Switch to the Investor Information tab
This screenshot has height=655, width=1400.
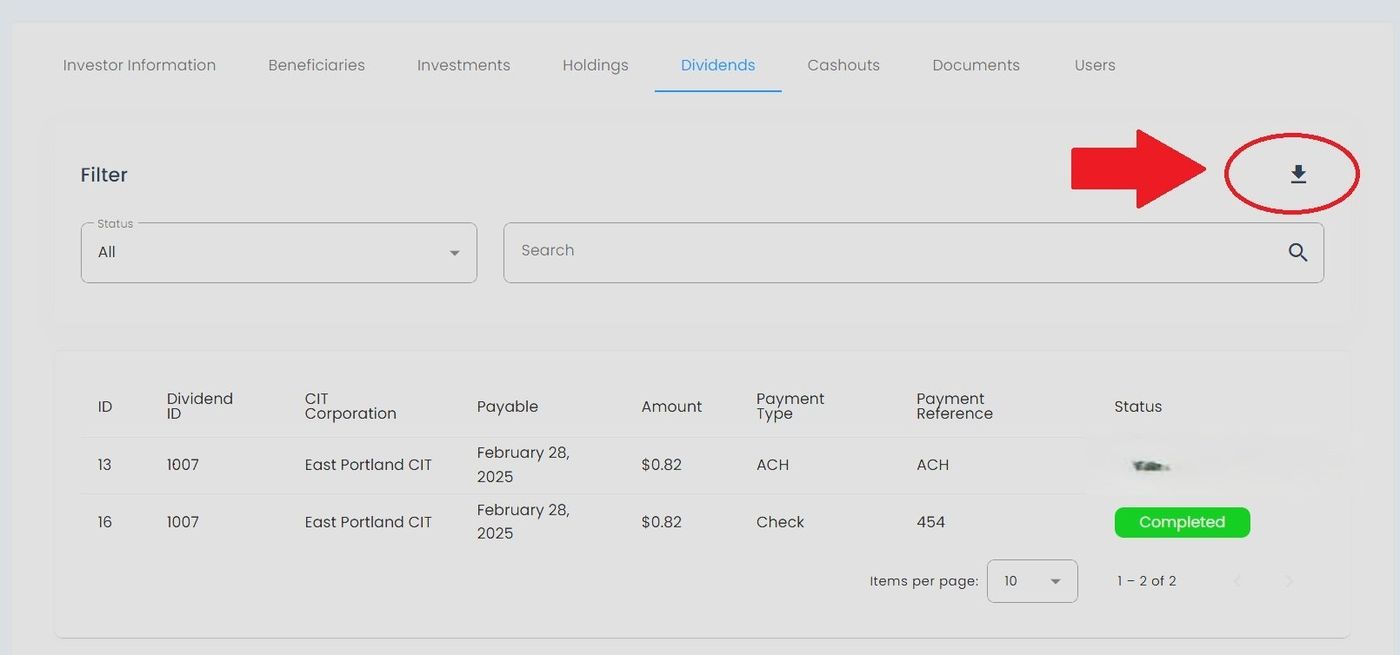coord(139,65)
